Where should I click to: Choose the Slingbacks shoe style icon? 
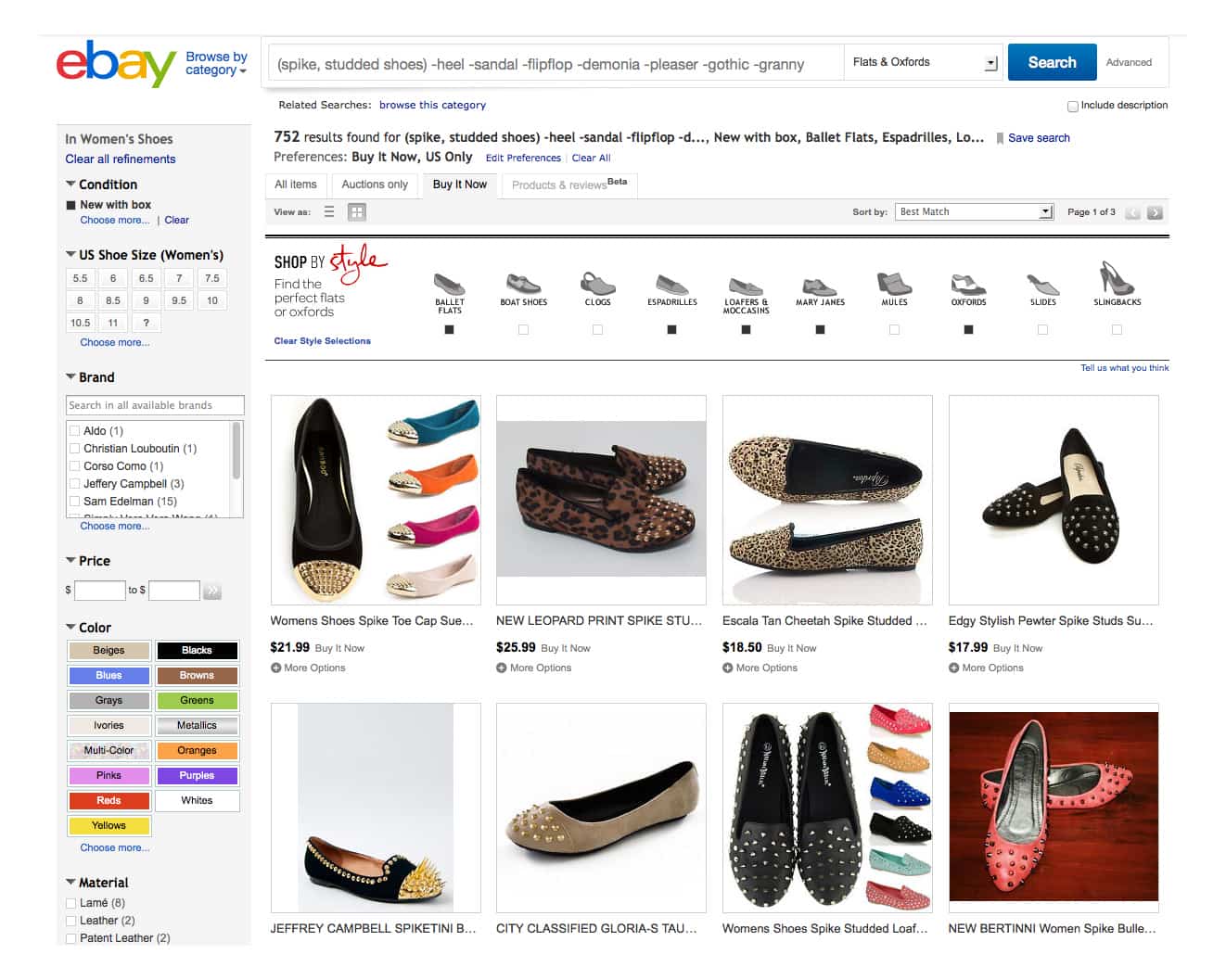pos(1117,279)
